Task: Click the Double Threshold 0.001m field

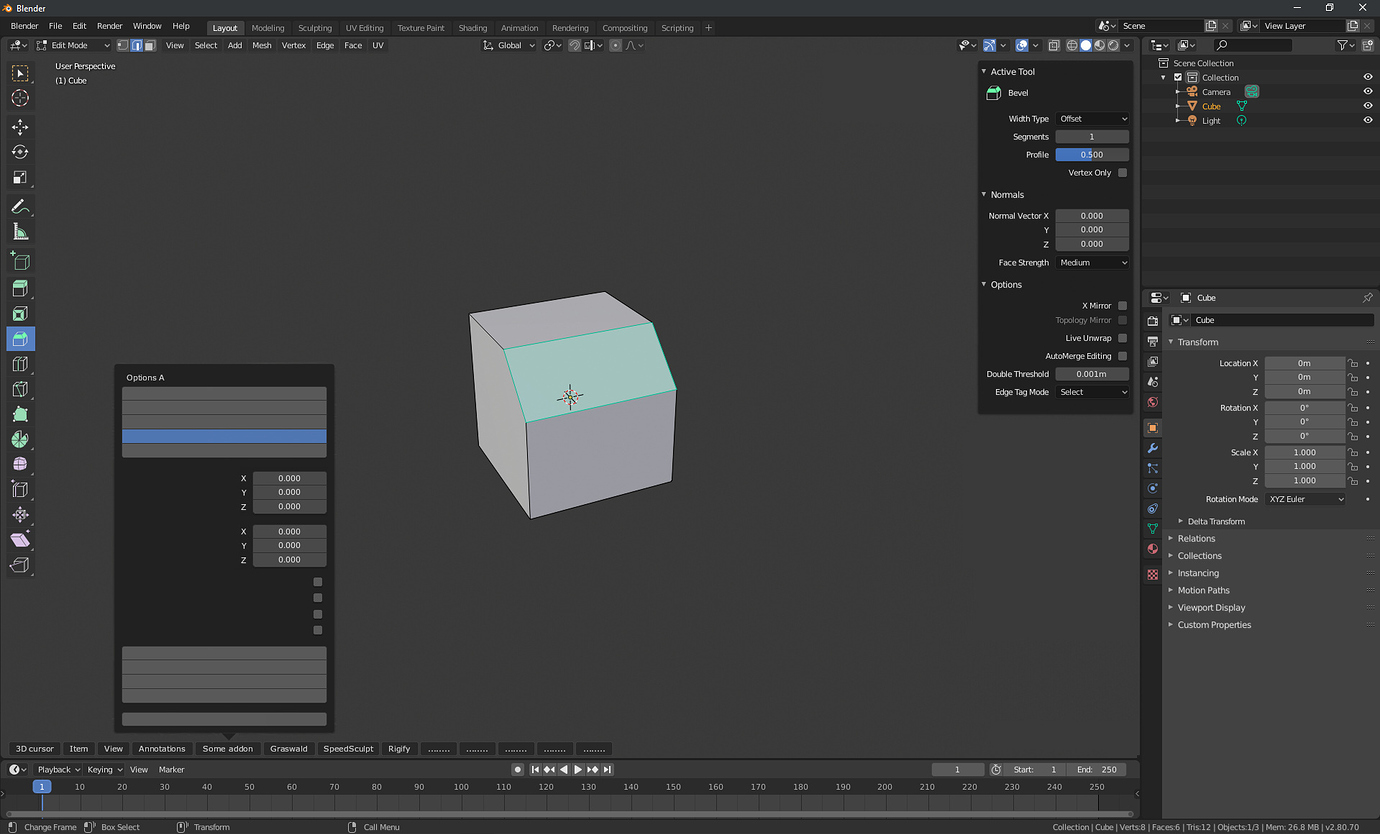Action: click(1092, 374)
